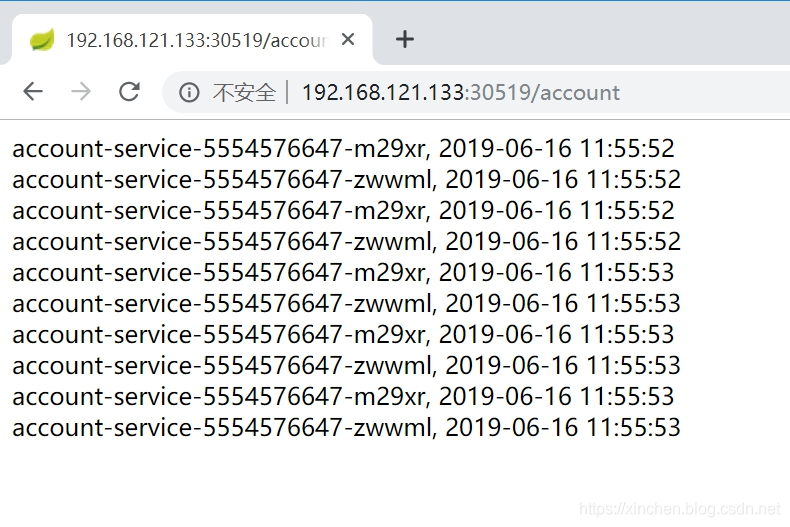The height and width of the screenshot is (527, 790).
Task: Select the tab titled 192.168.121.133:30519/accoun
Action: [192, 40]
